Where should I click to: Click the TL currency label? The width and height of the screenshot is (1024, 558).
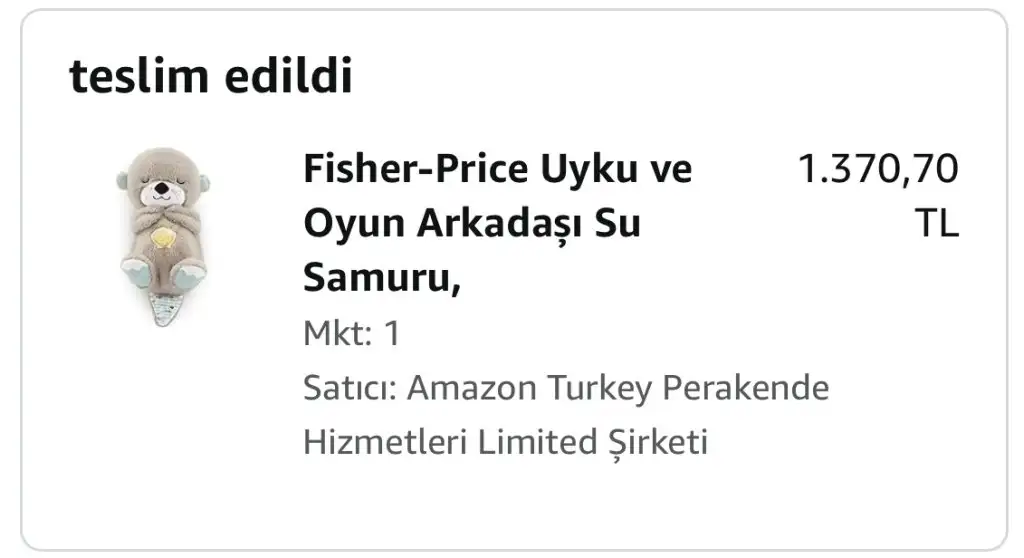point(937,224)
